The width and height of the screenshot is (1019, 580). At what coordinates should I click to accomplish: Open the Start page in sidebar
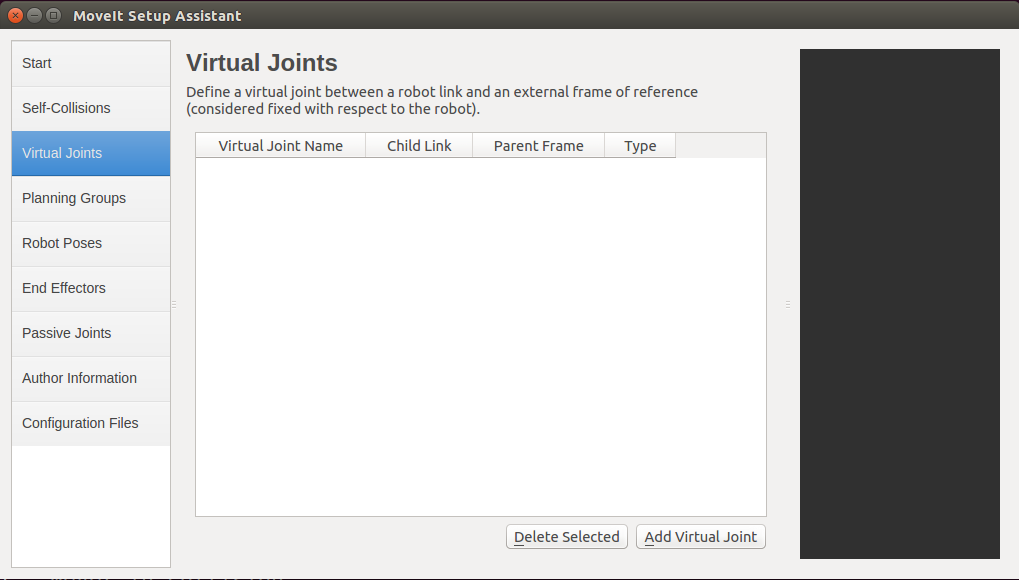coord(91,64)
